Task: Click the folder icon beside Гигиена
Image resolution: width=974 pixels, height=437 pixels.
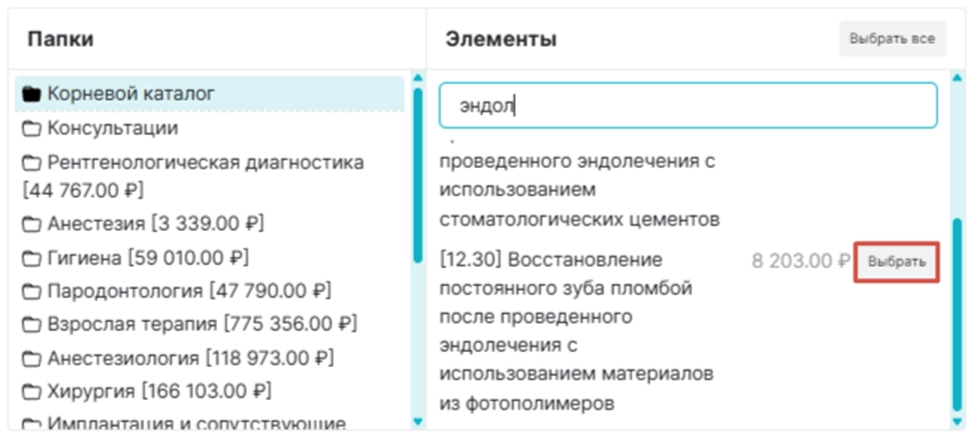Action: (31, 258)
